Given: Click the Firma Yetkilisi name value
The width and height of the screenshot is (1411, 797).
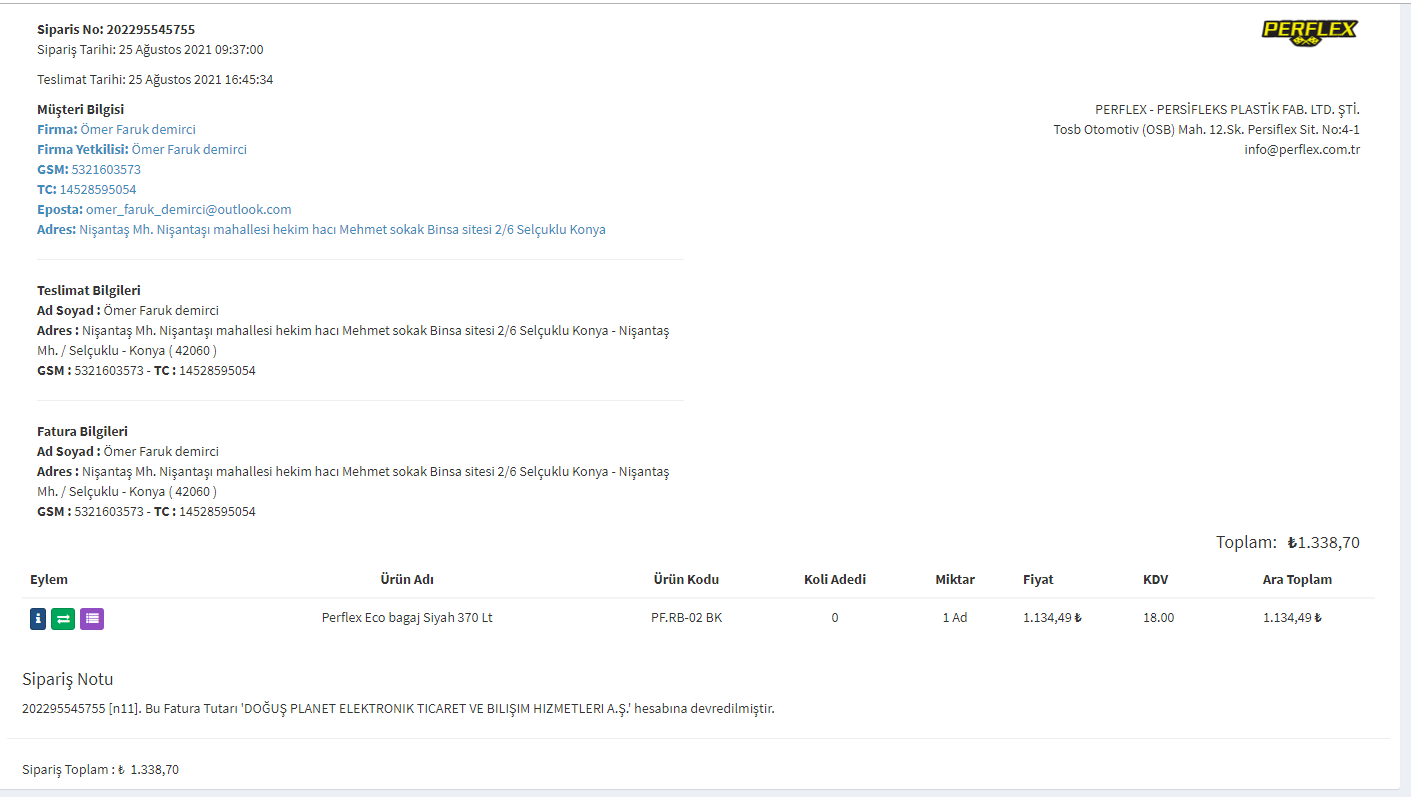Looking at the screenshot, I should [189, 150].
